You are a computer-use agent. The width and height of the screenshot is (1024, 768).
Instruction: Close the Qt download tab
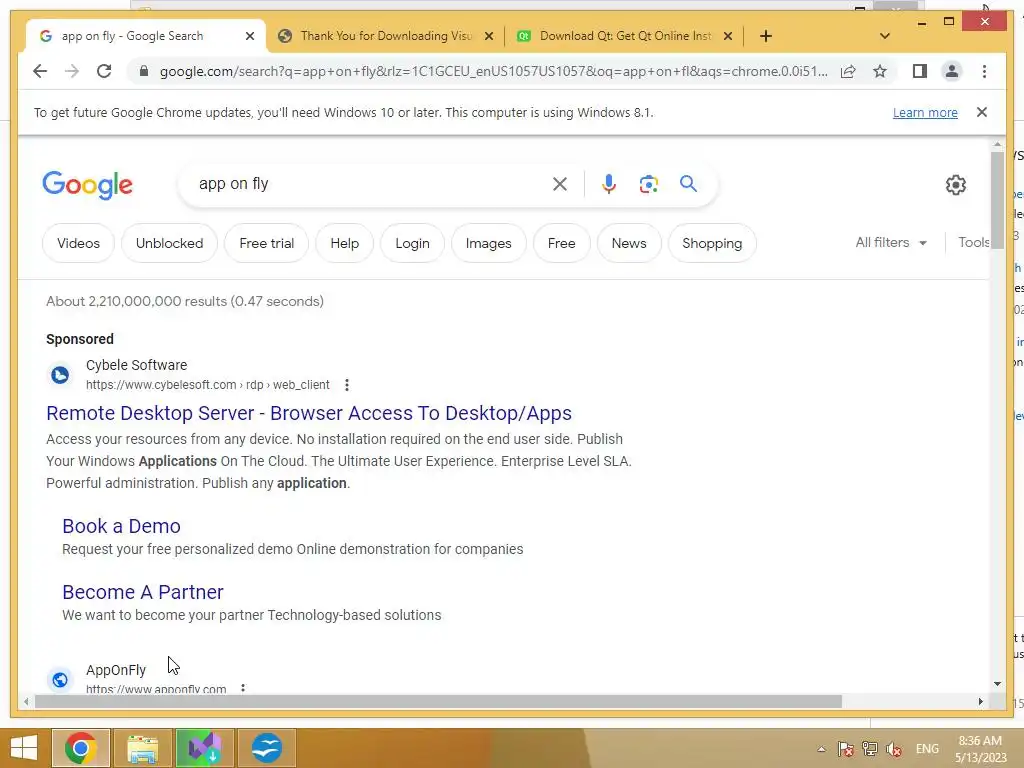[728, 36]
